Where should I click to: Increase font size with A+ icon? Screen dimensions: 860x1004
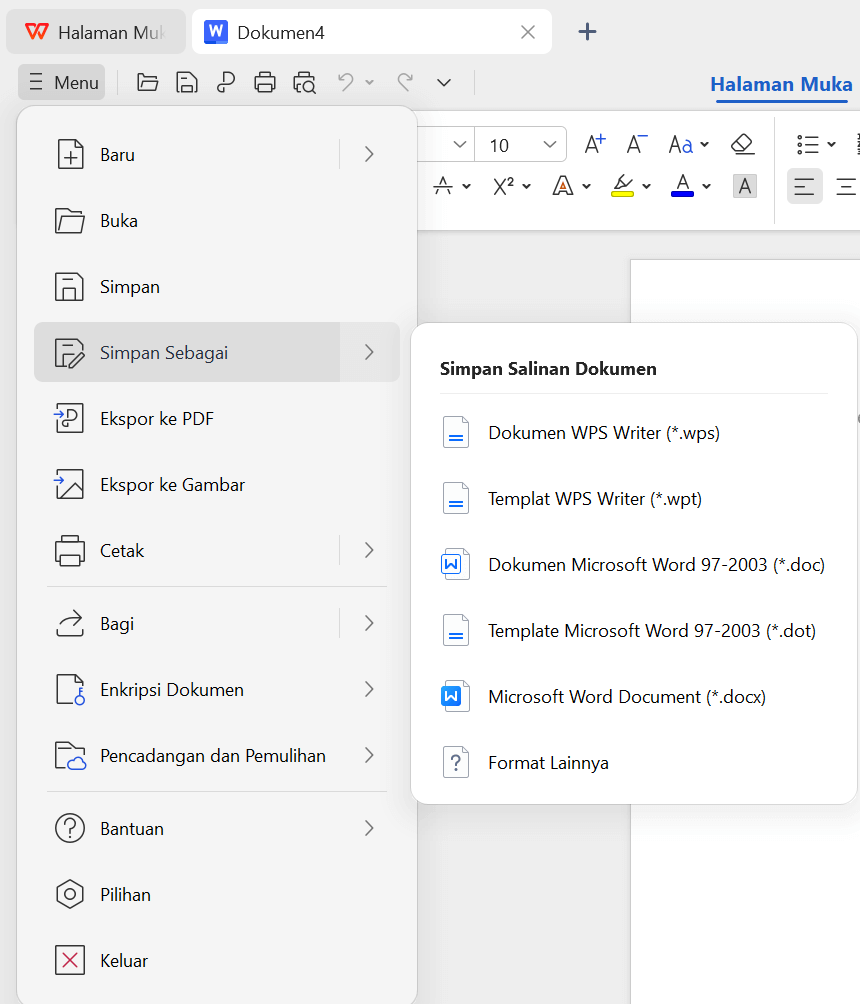(x=595, y=145)
